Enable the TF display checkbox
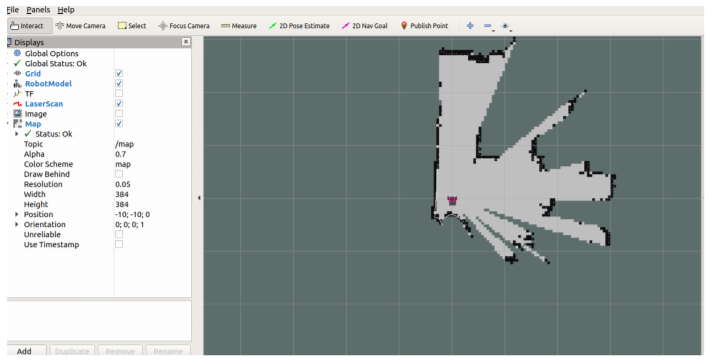 [119, 94]
